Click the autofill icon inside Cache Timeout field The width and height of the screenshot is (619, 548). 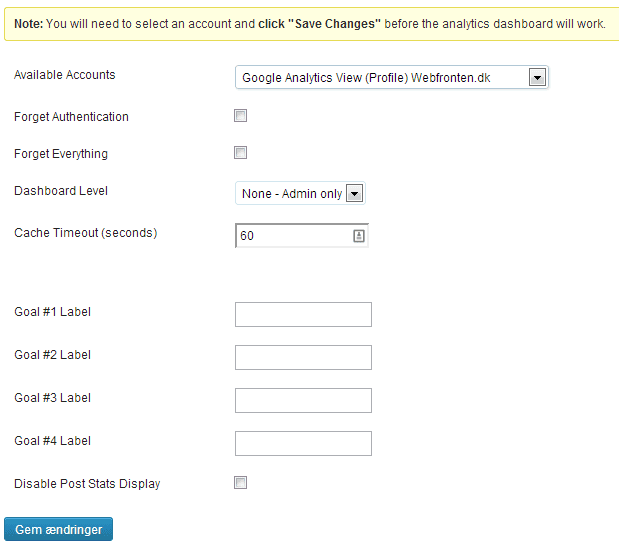tap(358, 236)
